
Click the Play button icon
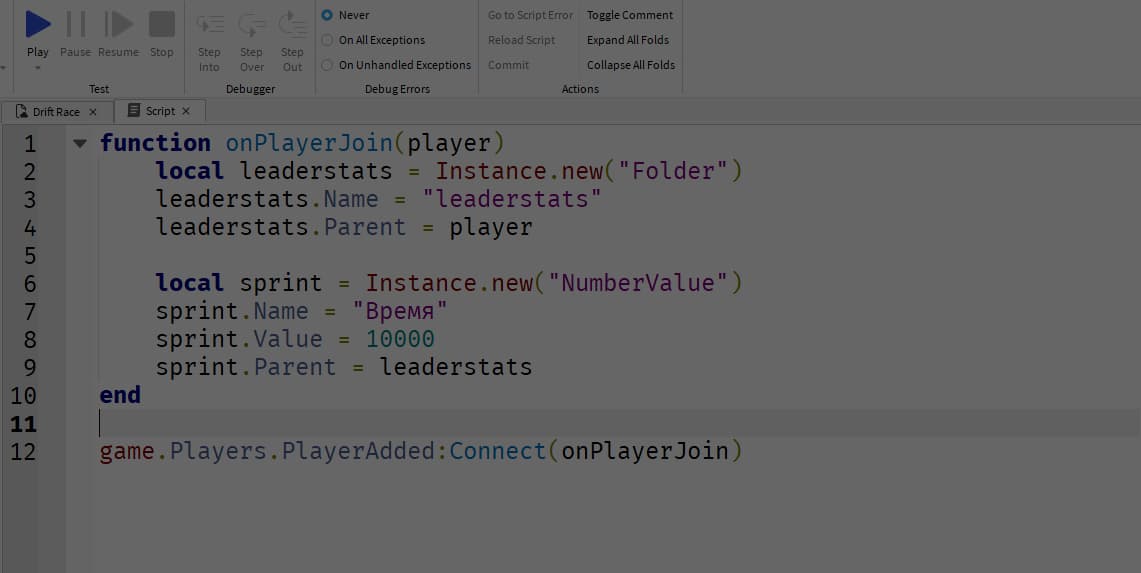point(38,24)
